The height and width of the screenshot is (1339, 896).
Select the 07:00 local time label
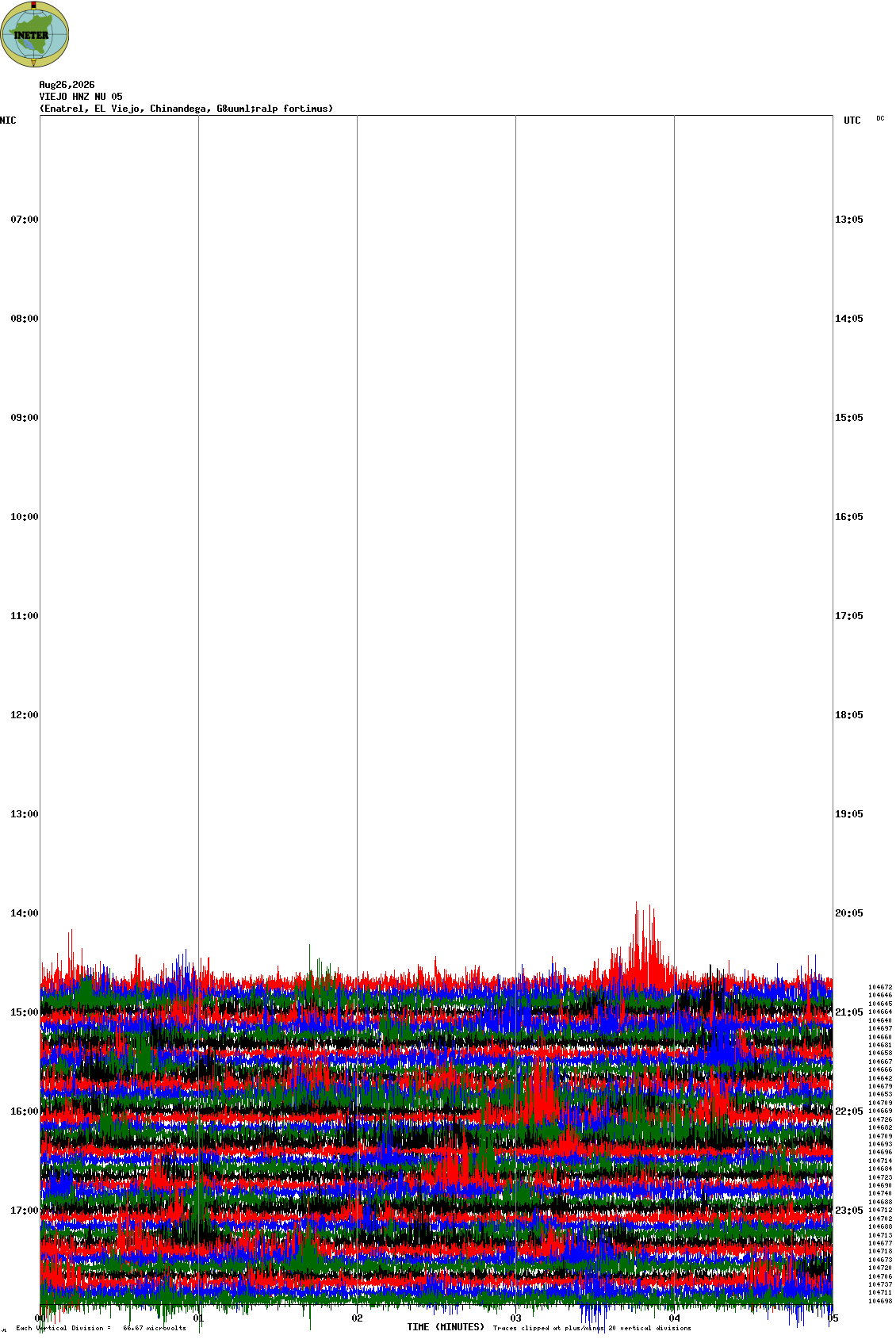(25, 220)
